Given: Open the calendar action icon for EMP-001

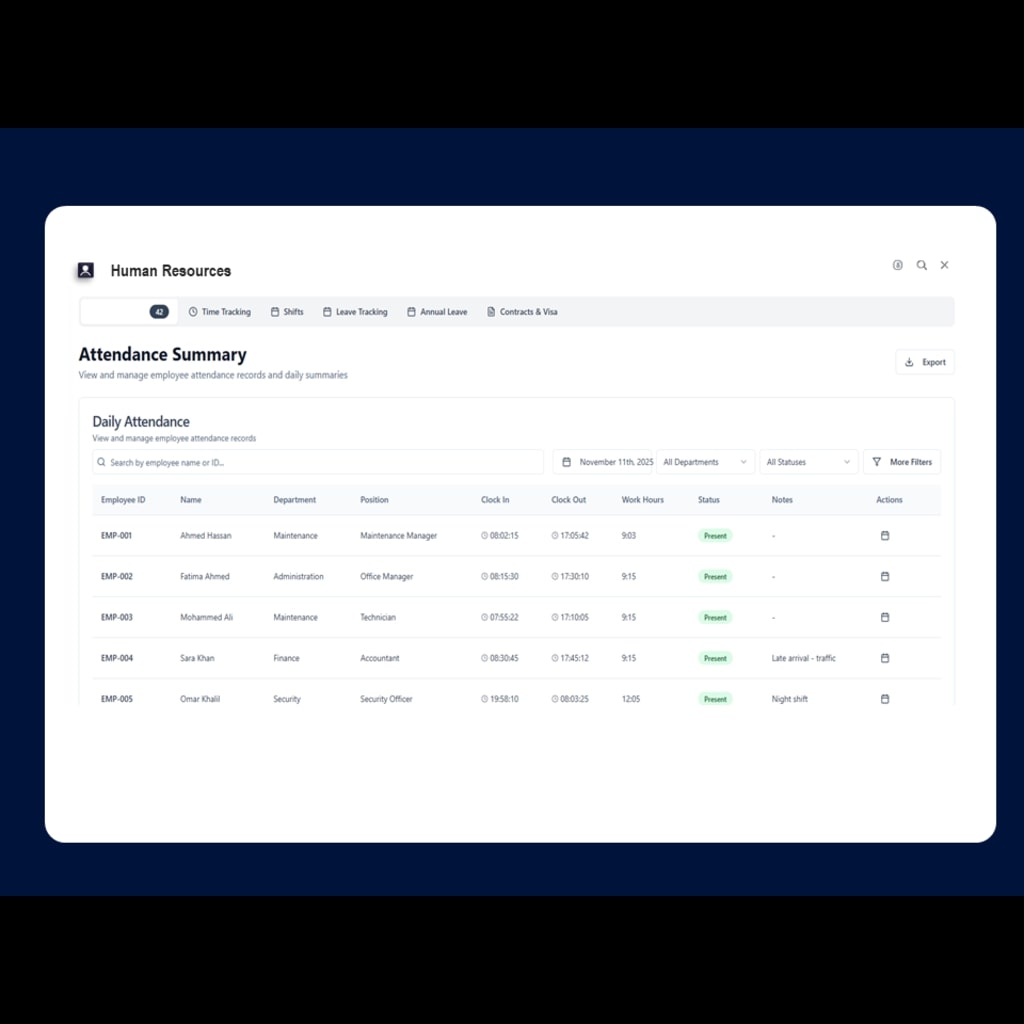Looking at the screenshot, I should pyautogui.click(x=885, y=535).
